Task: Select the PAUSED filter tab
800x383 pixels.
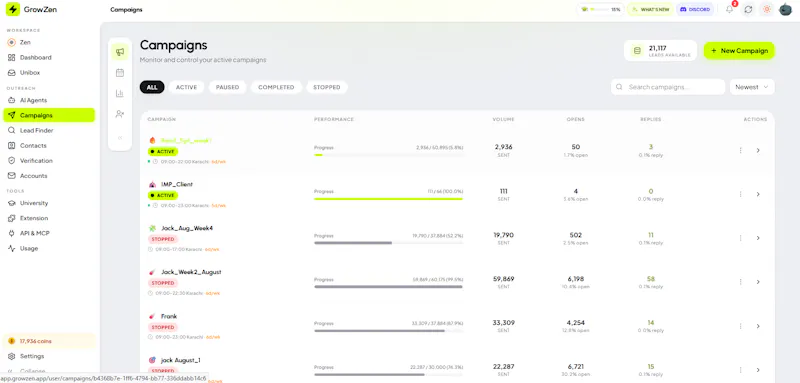Action: click(x=228, y=87)
